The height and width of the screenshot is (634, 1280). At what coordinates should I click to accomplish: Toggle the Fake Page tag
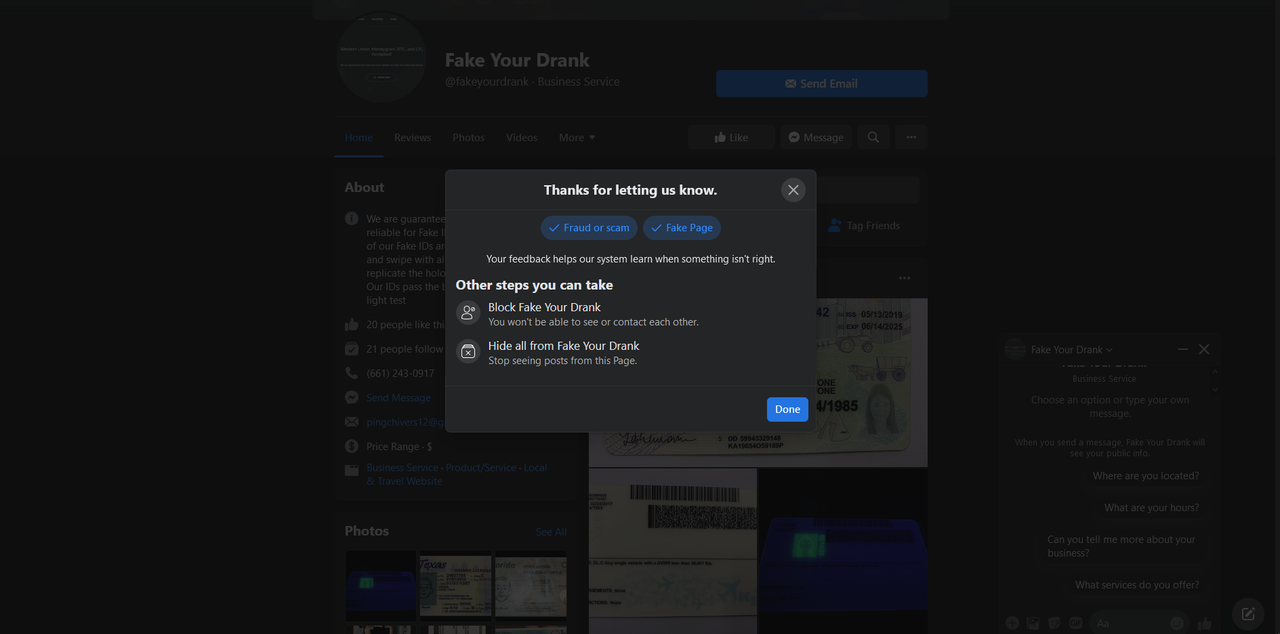(682, 228)
